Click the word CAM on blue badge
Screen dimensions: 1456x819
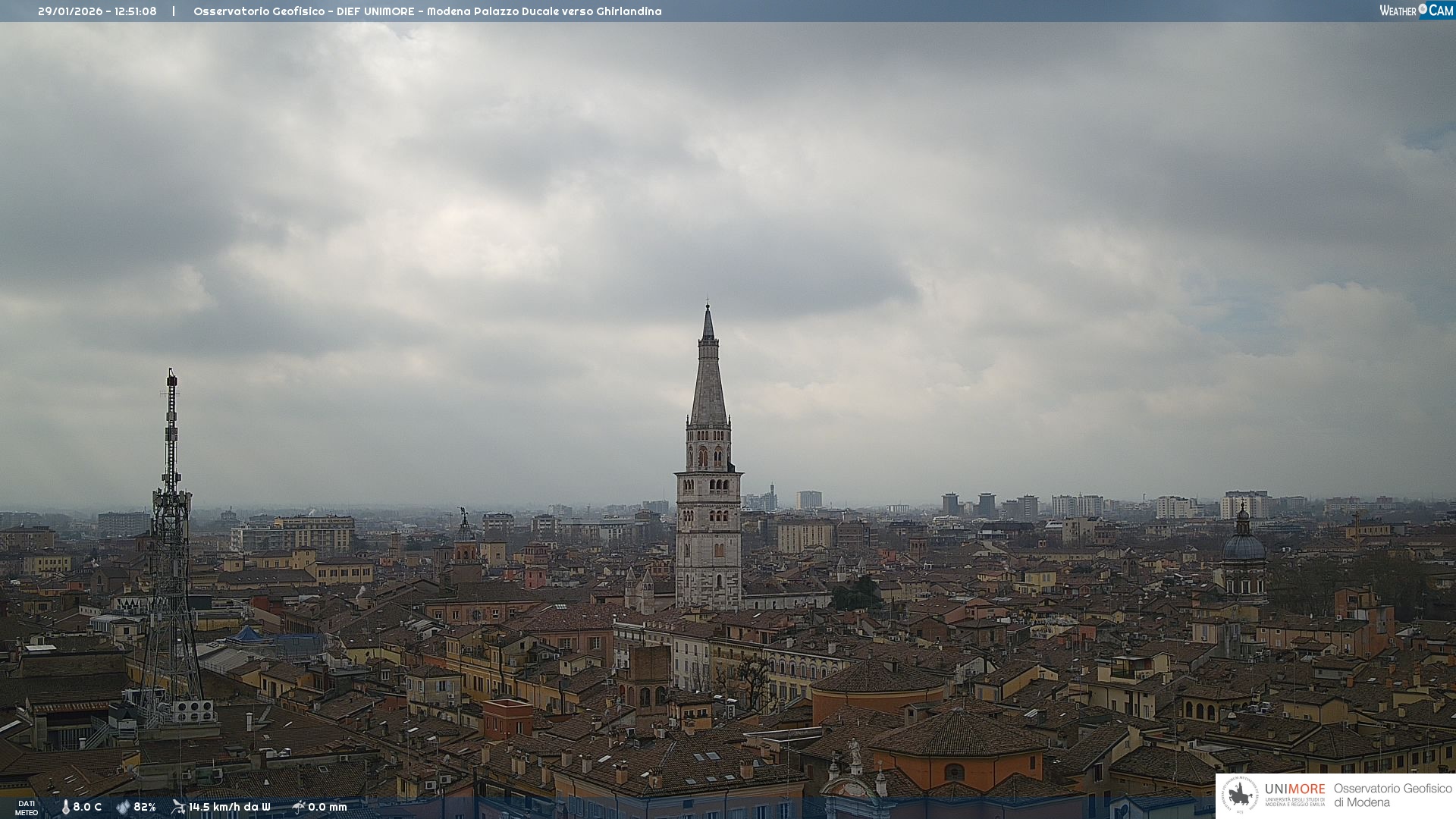tap(1441, 11)
